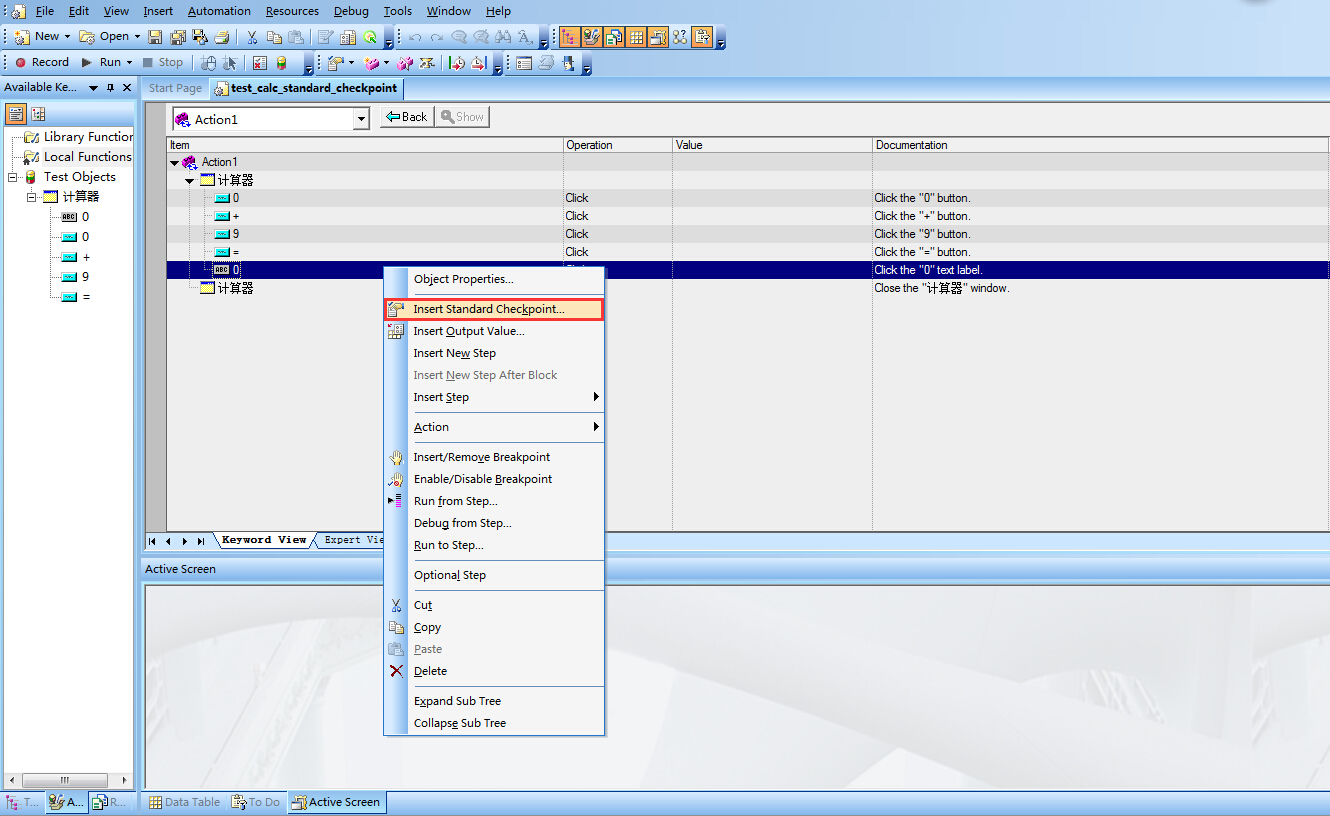Click the two pink bricks split action icon
Viewport: 1330px width, 816px height.
click(x=405, y=62)
